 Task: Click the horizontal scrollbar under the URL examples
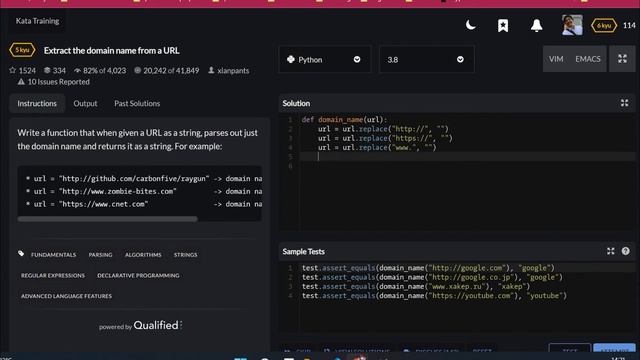coord(107,219)
